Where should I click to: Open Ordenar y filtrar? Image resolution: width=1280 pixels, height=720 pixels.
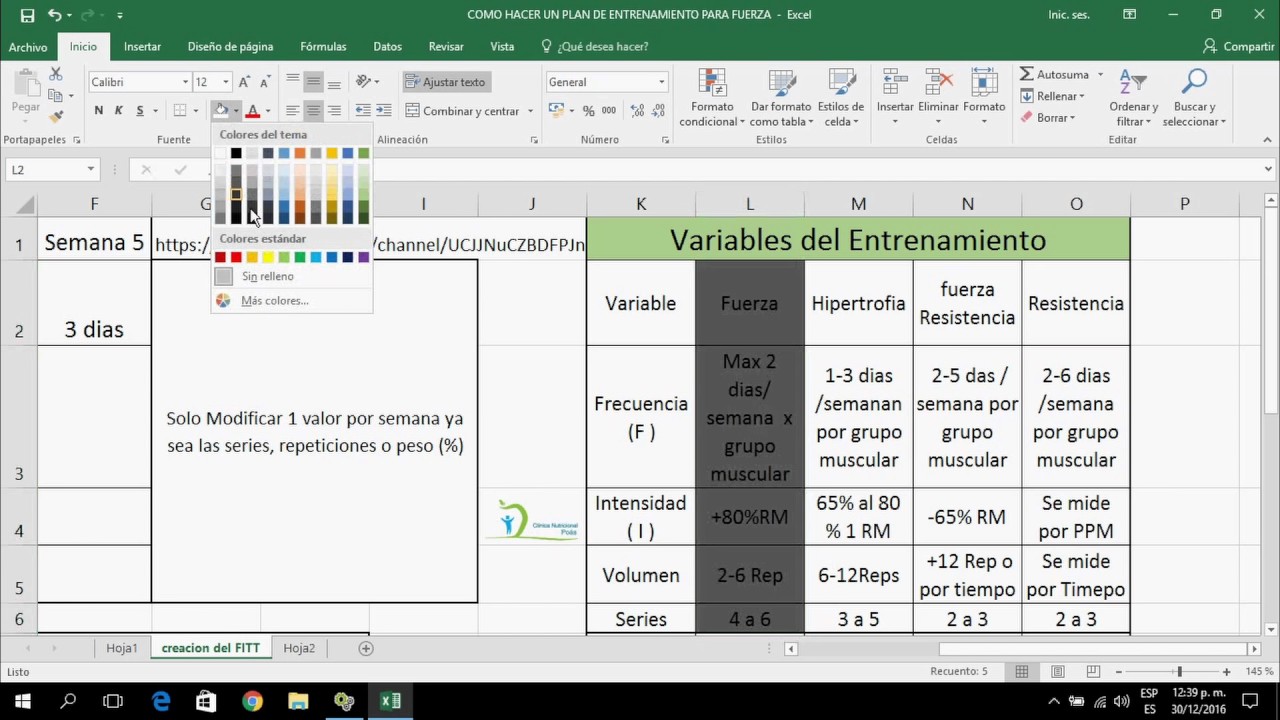1133,98
